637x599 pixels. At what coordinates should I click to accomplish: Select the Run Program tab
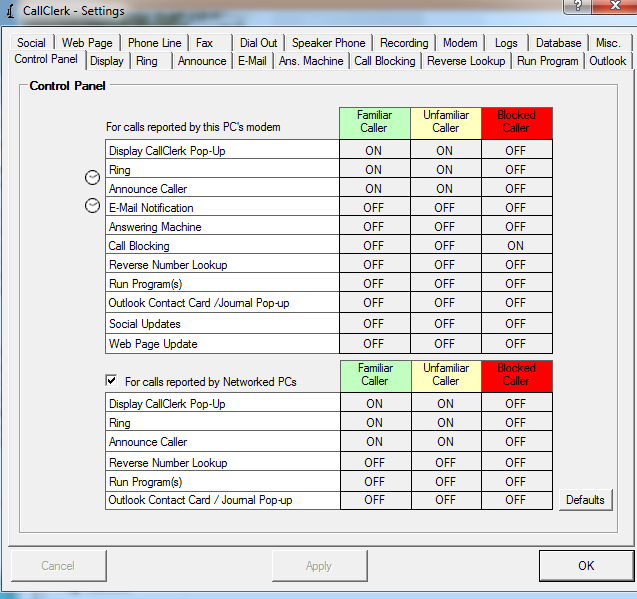coord(547,61)
